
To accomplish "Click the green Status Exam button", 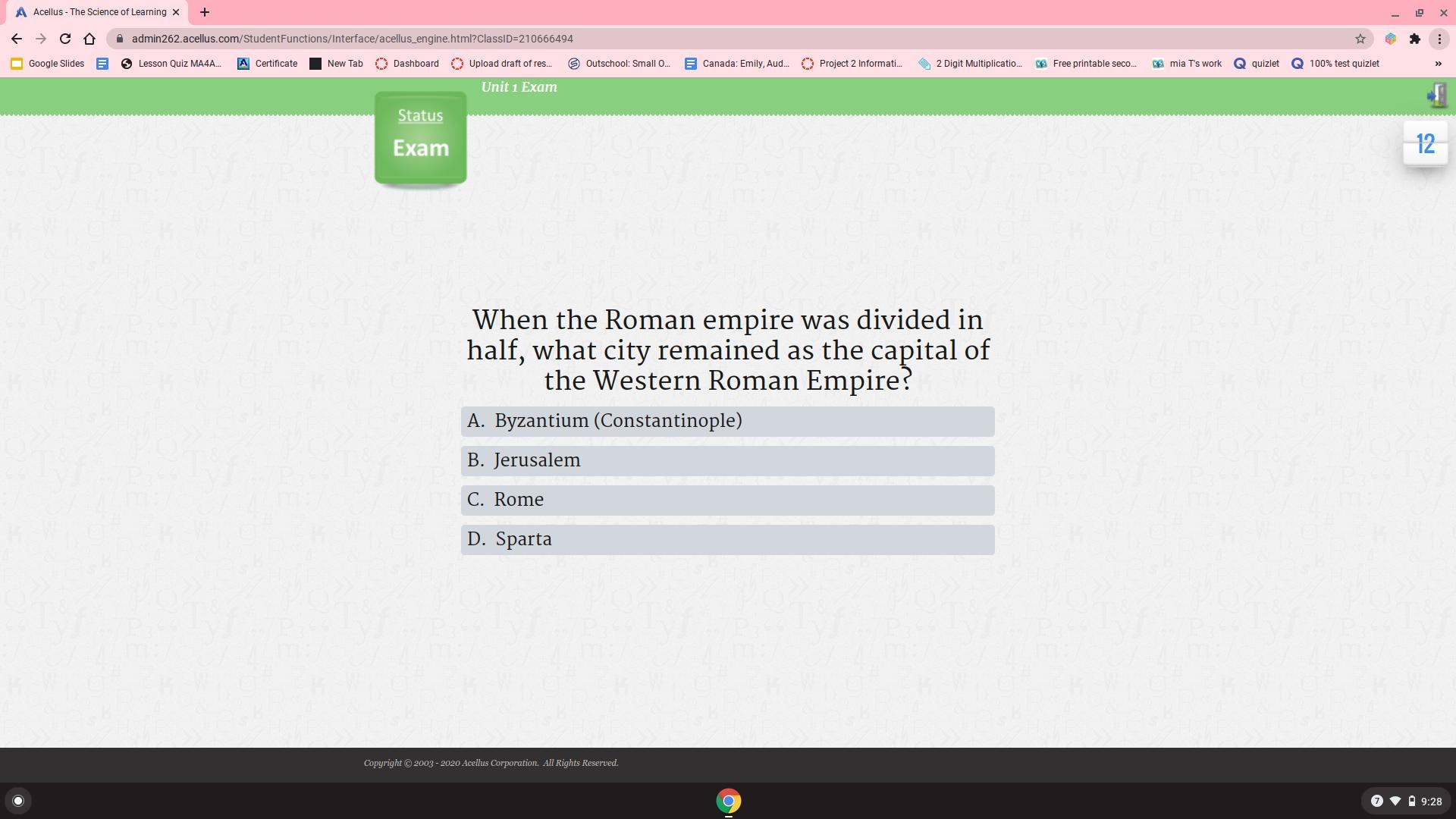I will (420, 138).
